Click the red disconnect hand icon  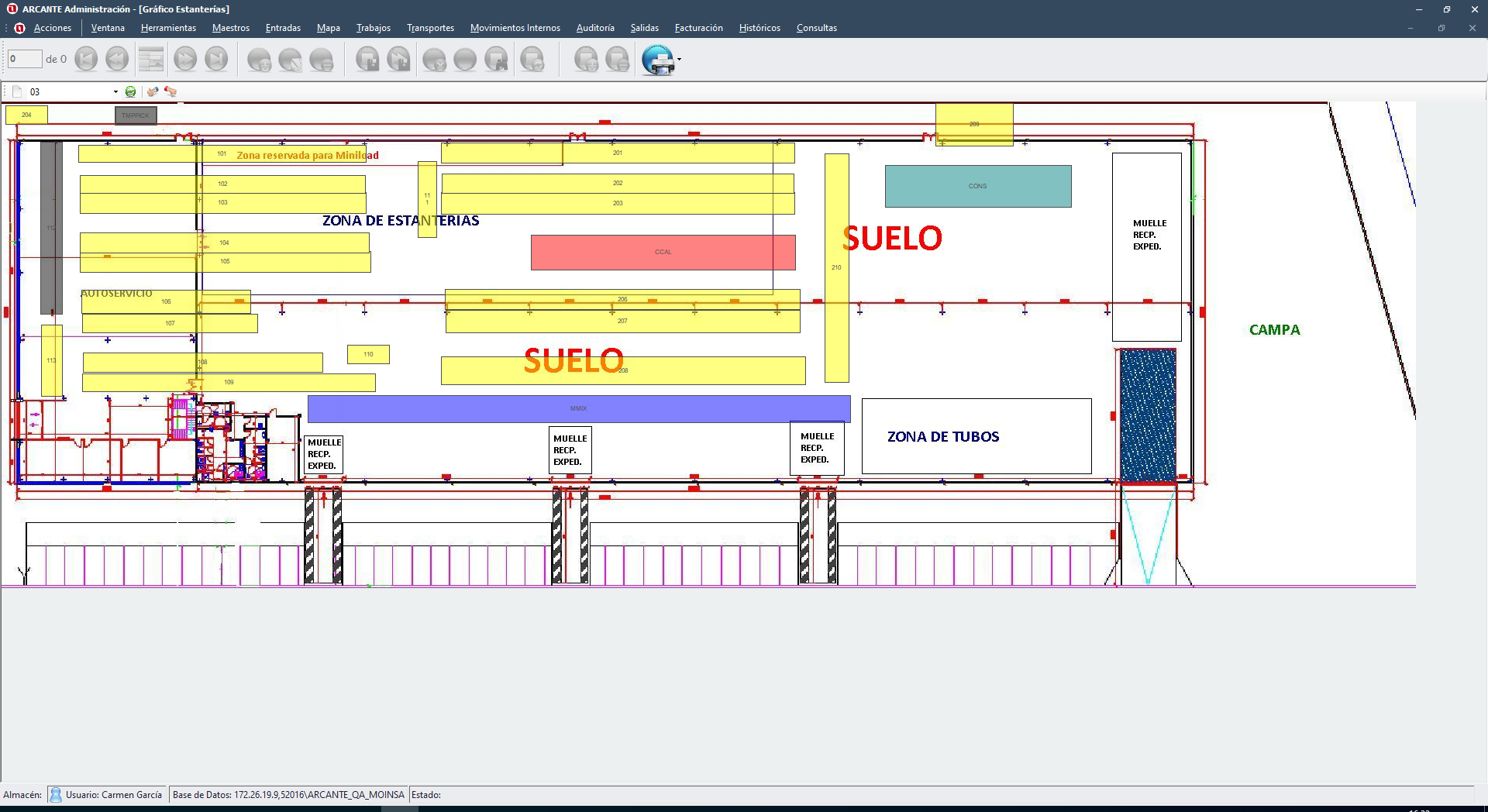[170, 91]
